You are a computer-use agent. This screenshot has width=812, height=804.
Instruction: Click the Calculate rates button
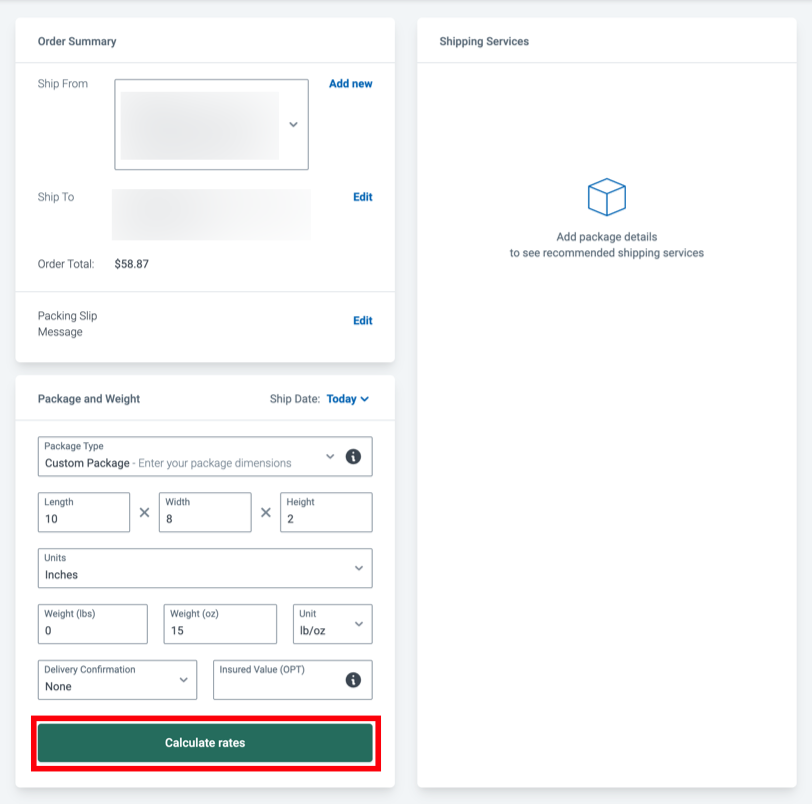tap(204, 742)
